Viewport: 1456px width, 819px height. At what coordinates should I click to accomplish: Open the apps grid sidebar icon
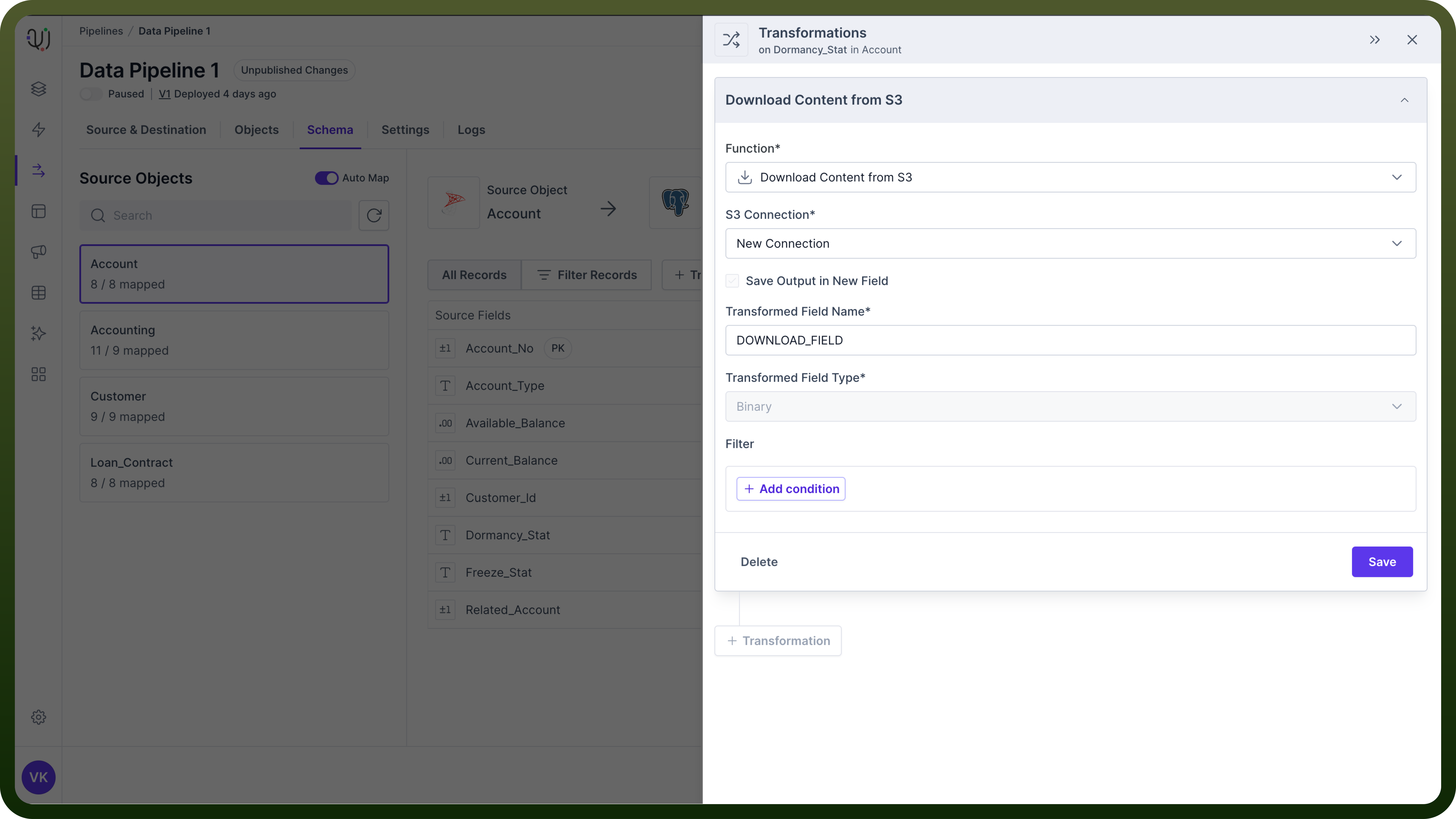click(x=38, y=374)
